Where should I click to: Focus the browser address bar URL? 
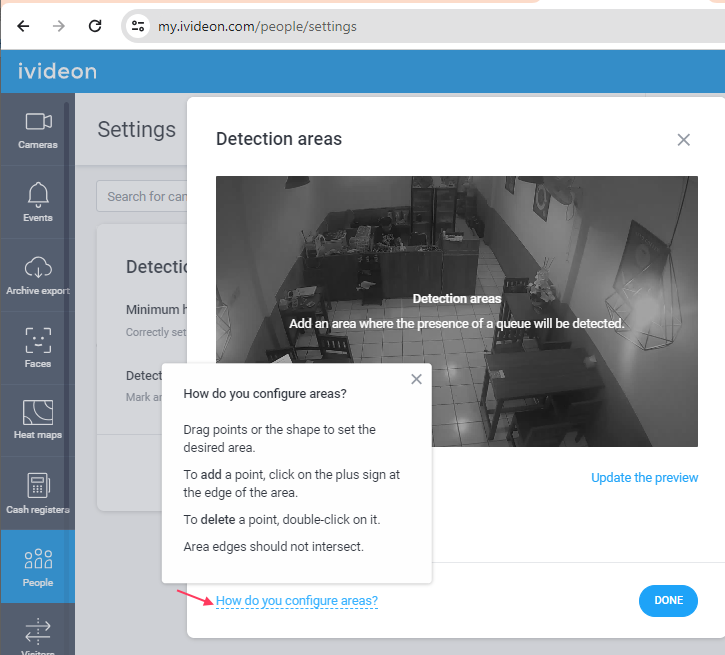(x=257, y=26)
